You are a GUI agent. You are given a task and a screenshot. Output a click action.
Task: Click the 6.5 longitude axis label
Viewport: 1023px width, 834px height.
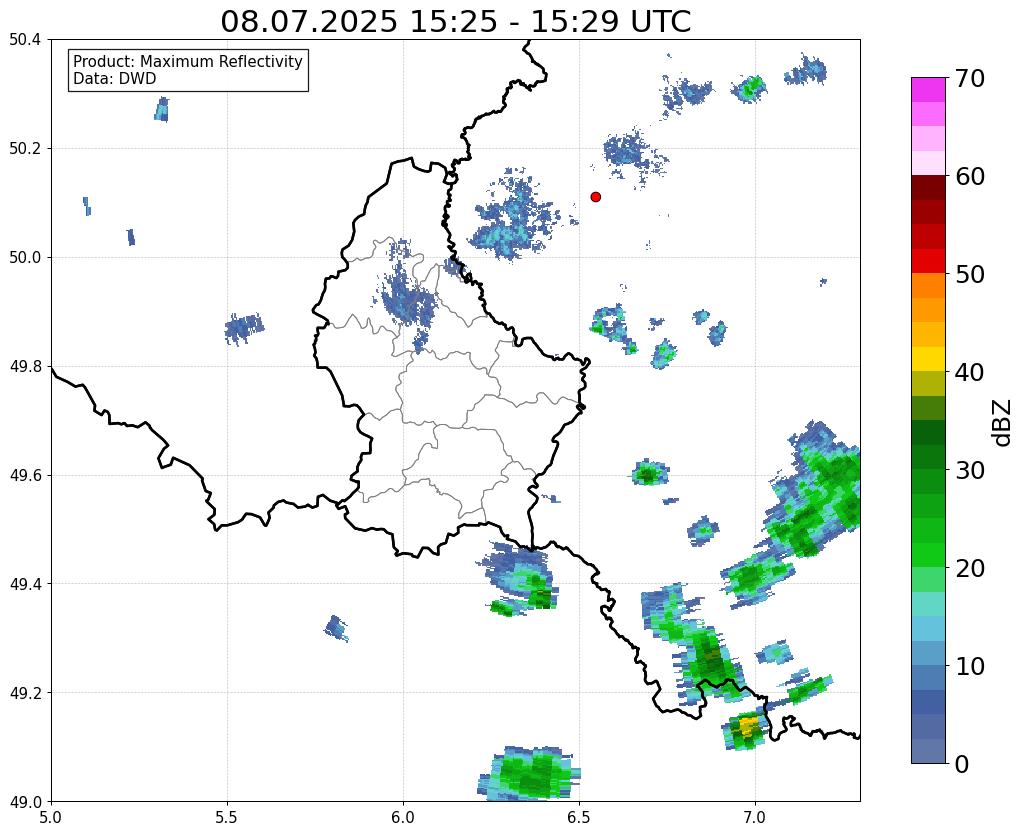click(x=579, y=817)
